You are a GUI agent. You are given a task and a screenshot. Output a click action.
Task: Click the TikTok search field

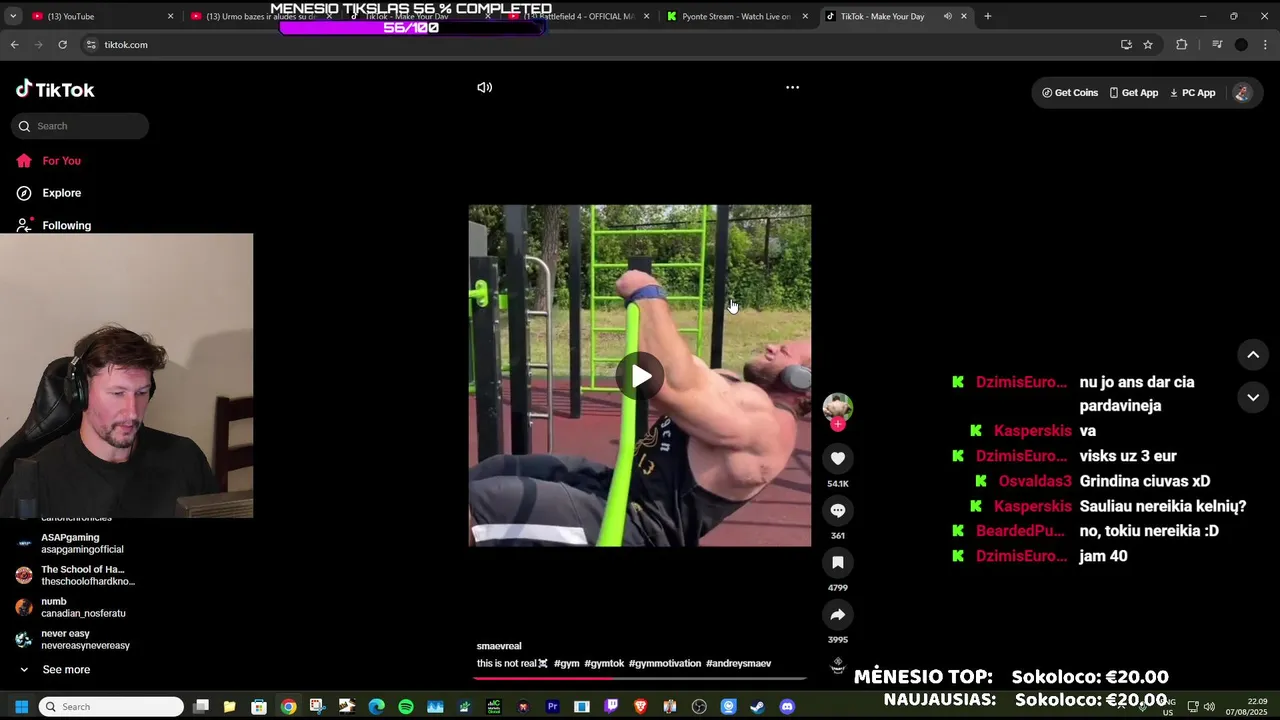80,126
